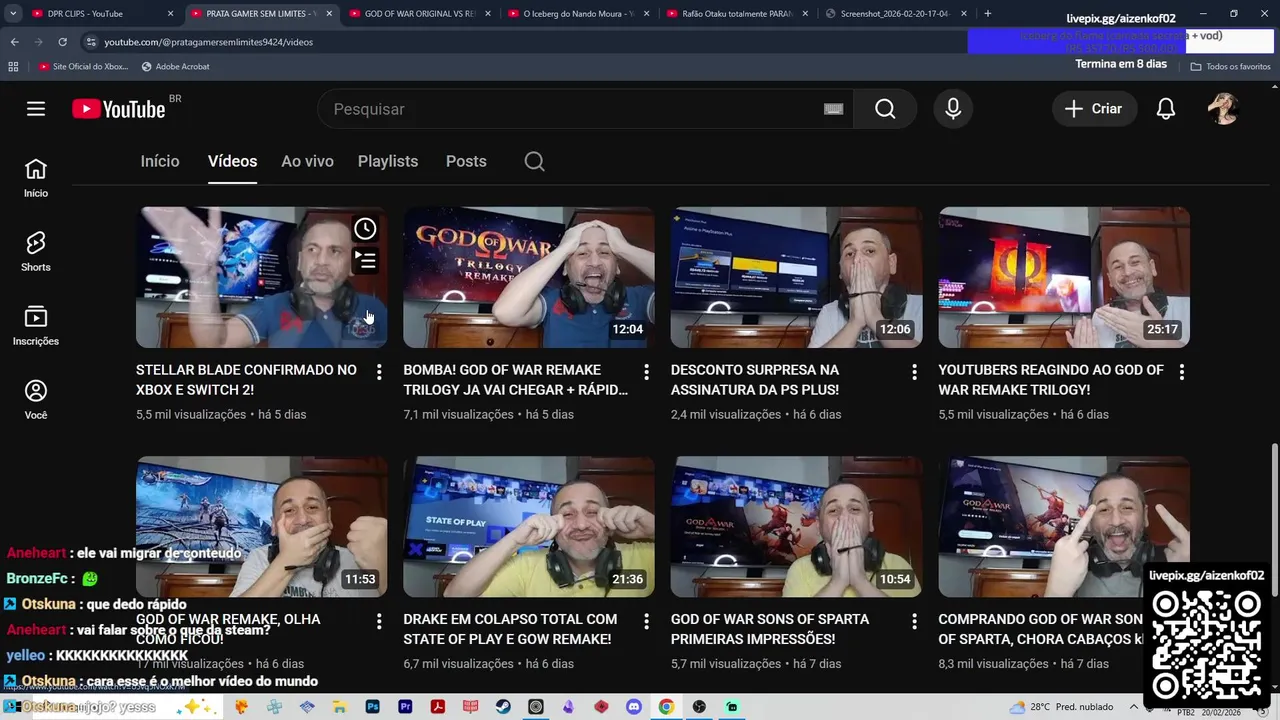Click the magnifier search button
This screenshot has height=720, width=1280.
pyautogui.click(x=885, y=109)
